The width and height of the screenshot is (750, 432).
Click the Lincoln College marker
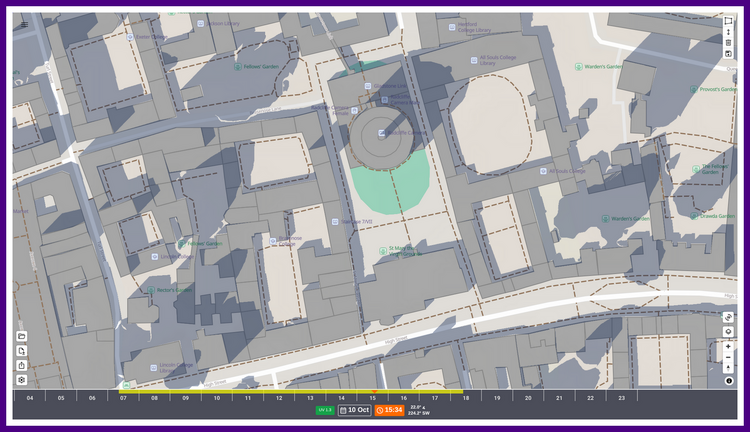pos(154,257)
